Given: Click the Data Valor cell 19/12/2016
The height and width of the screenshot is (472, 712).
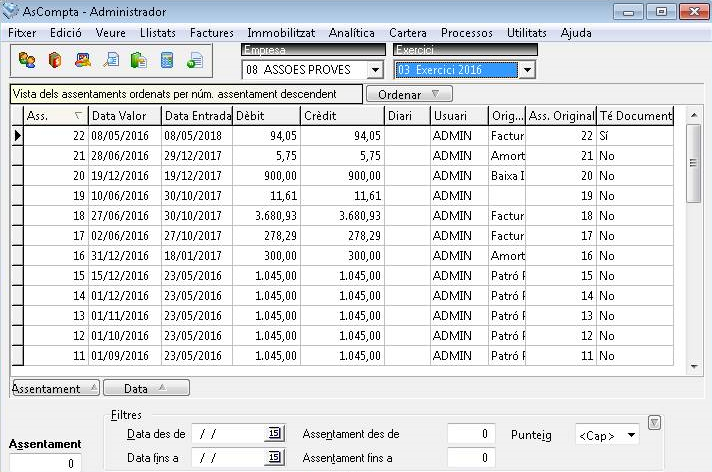Looking at the screenshot, I should (125, 175).
